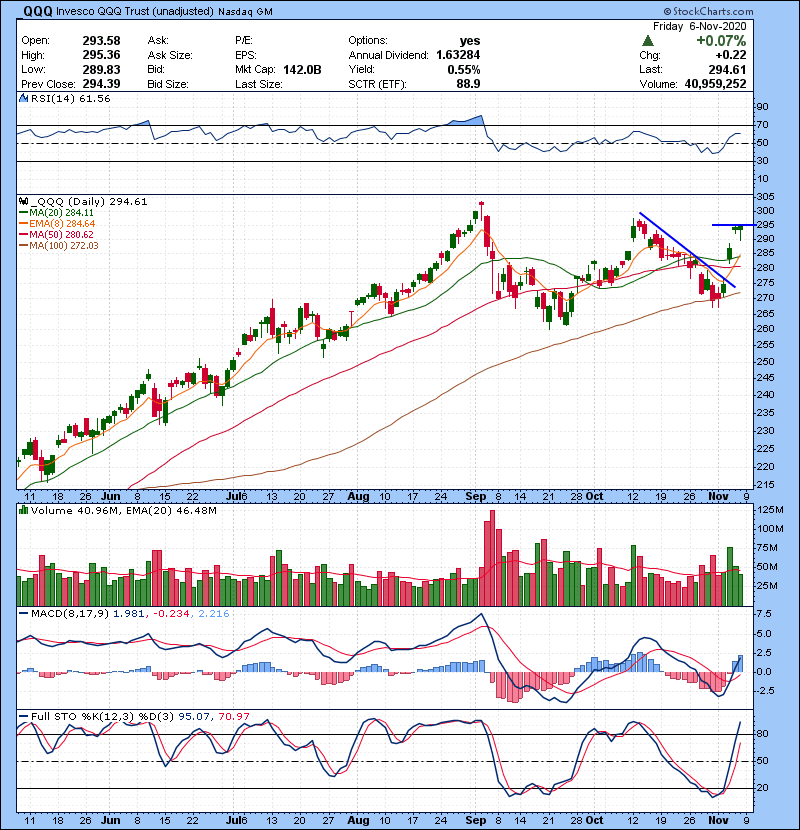Click the QQQ ticker symbol title
Image resolution: width=800 pixels, height=830 pixels.
click(x=38, y=11)
